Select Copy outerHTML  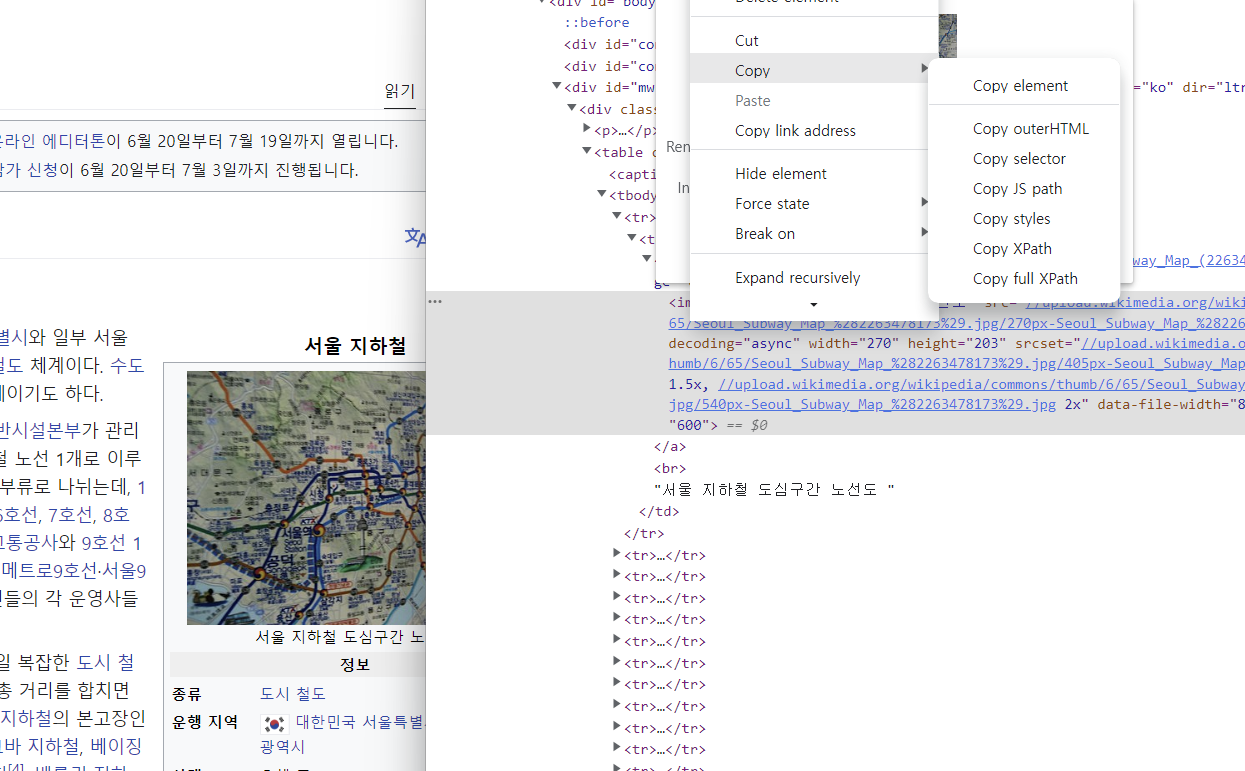click(1023, 128)
